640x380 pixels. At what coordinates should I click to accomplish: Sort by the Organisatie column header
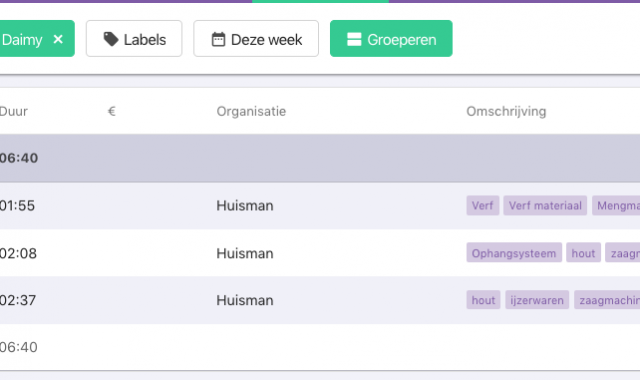coord(251,111)
